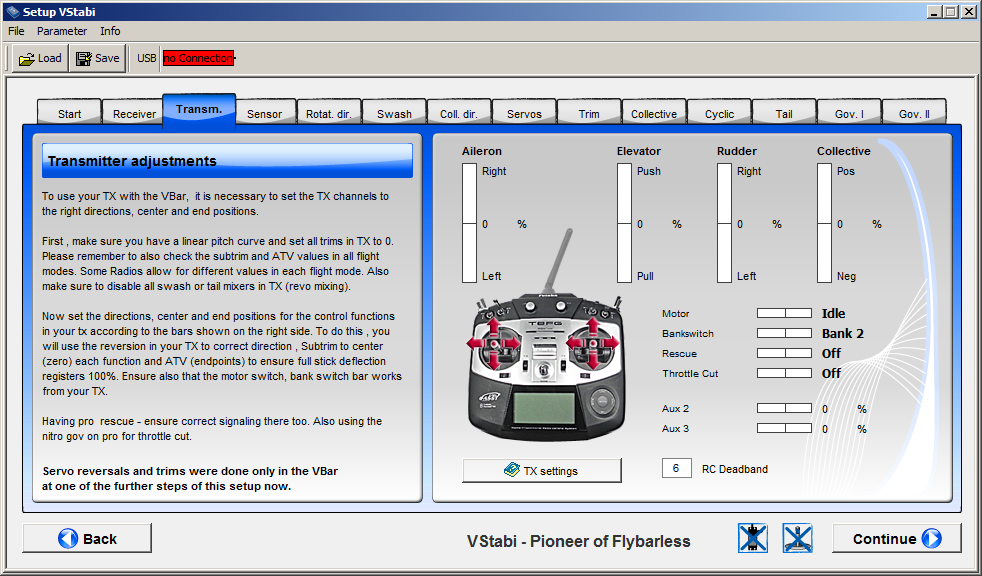Switch to the Tail tab
Viewport: 982px width, 576px height.
(x=784, y=113)
